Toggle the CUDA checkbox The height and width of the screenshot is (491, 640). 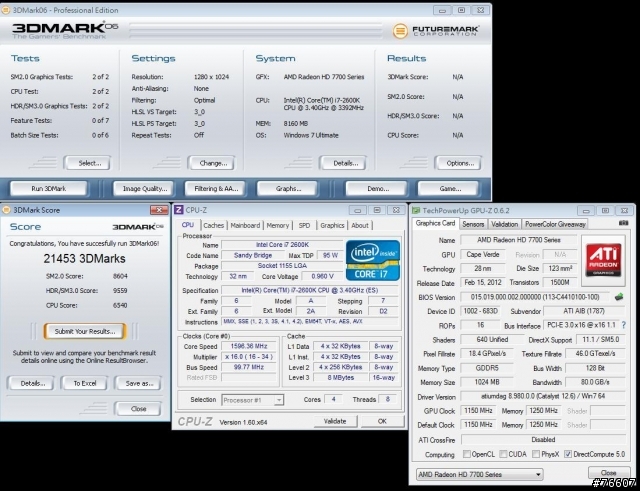pyautogui.click(x=503, y=454)
